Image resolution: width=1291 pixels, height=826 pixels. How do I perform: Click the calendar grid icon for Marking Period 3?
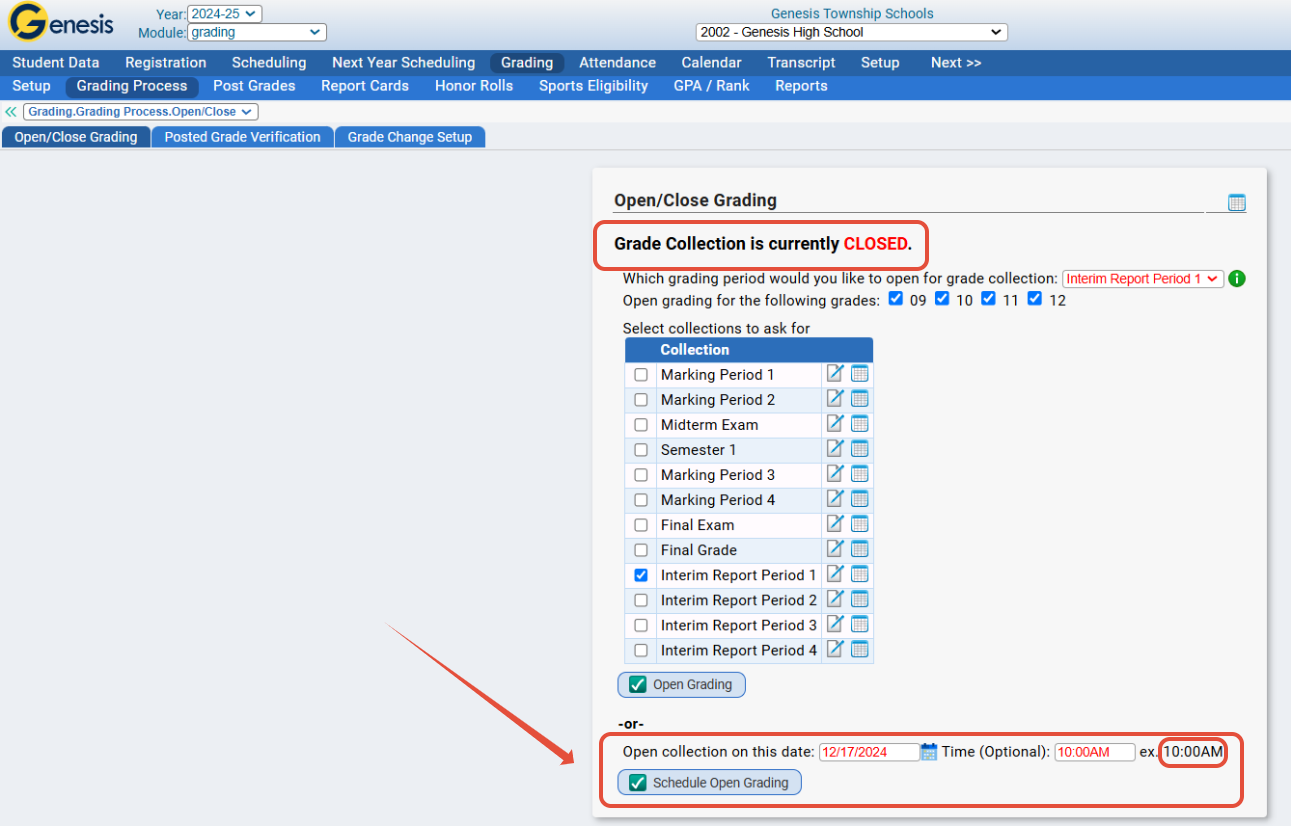860,474
